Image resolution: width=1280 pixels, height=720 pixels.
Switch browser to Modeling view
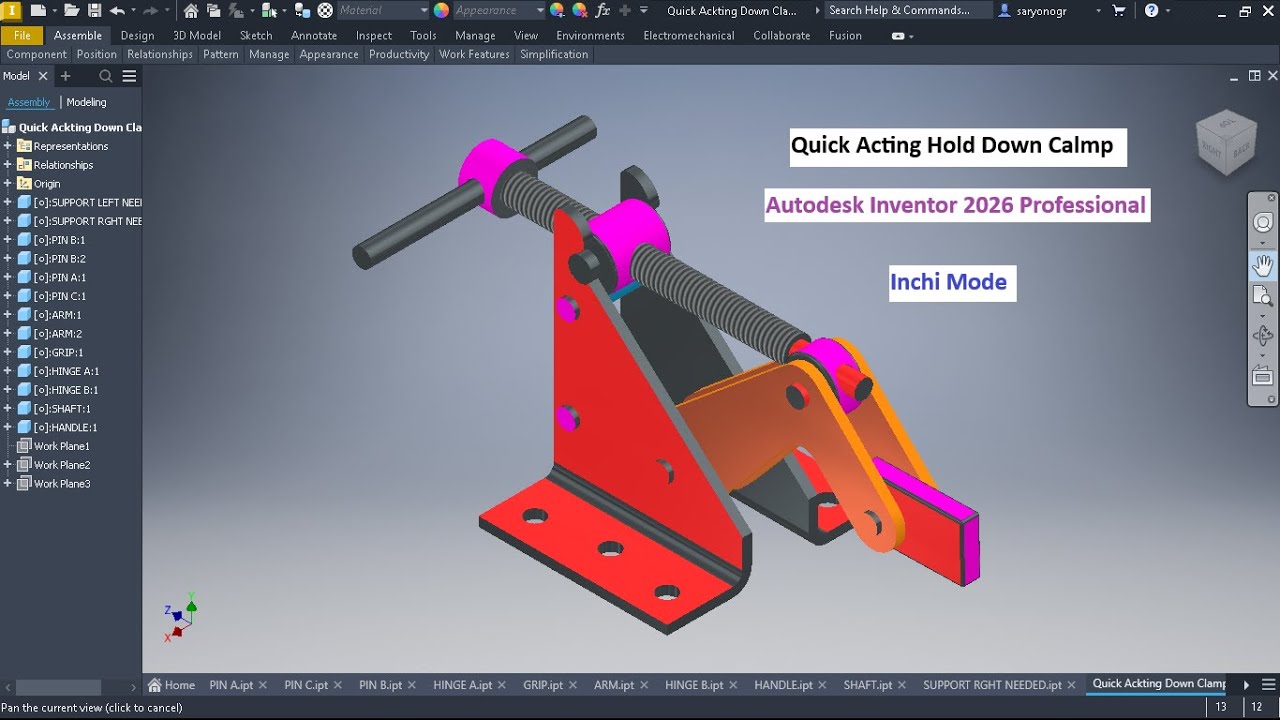click(86, 102)
